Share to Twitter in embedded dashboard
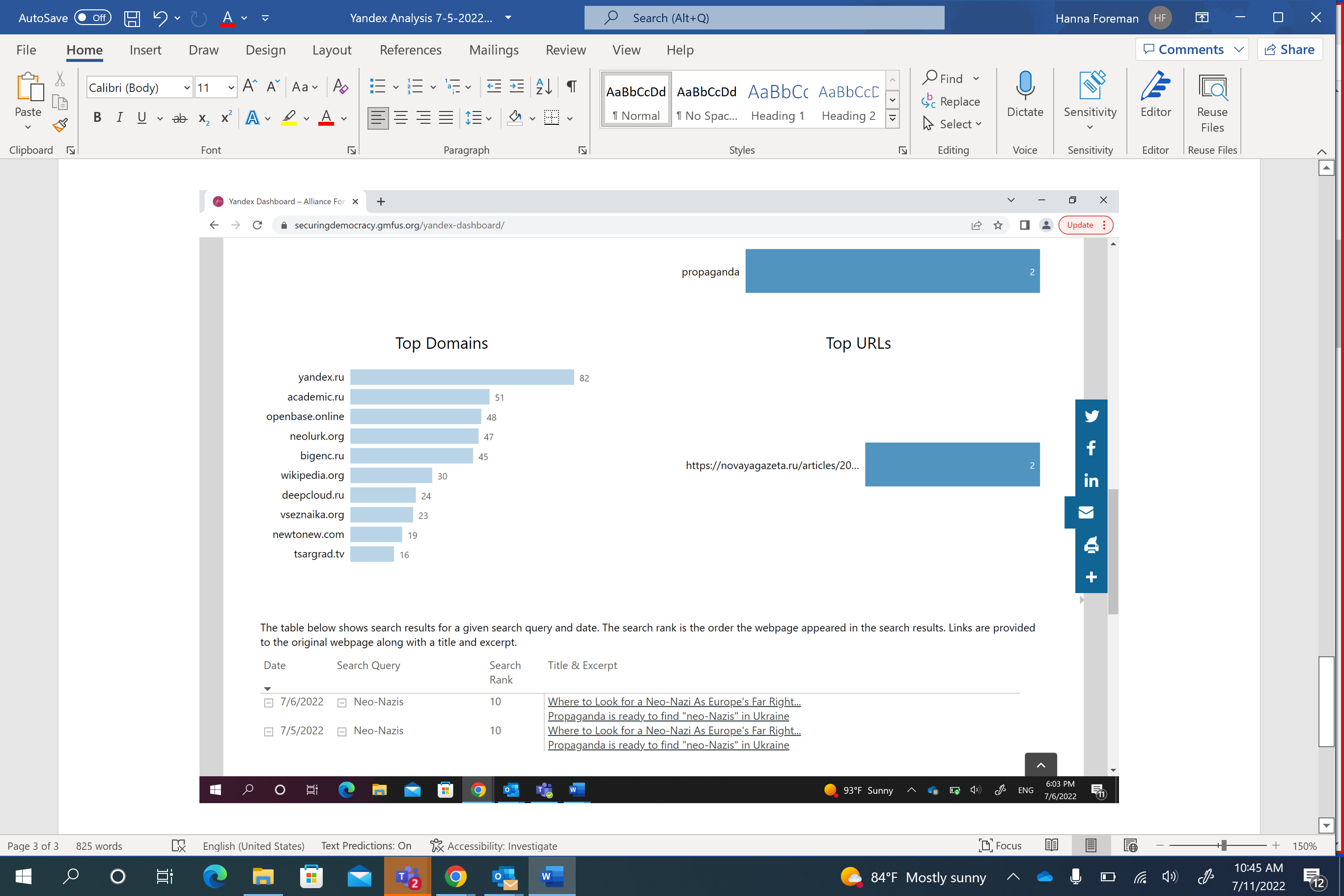Screen dimensions: 1344x896 point(1092,416)
